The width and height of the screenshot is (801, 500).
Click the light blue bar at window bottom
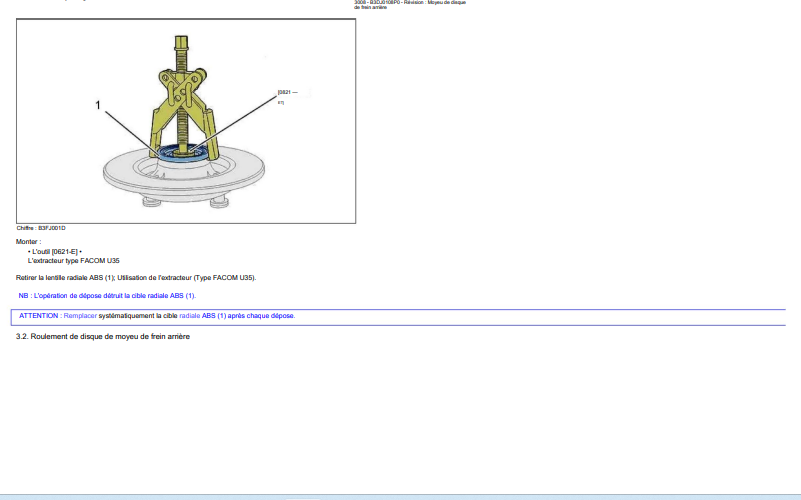400,496
